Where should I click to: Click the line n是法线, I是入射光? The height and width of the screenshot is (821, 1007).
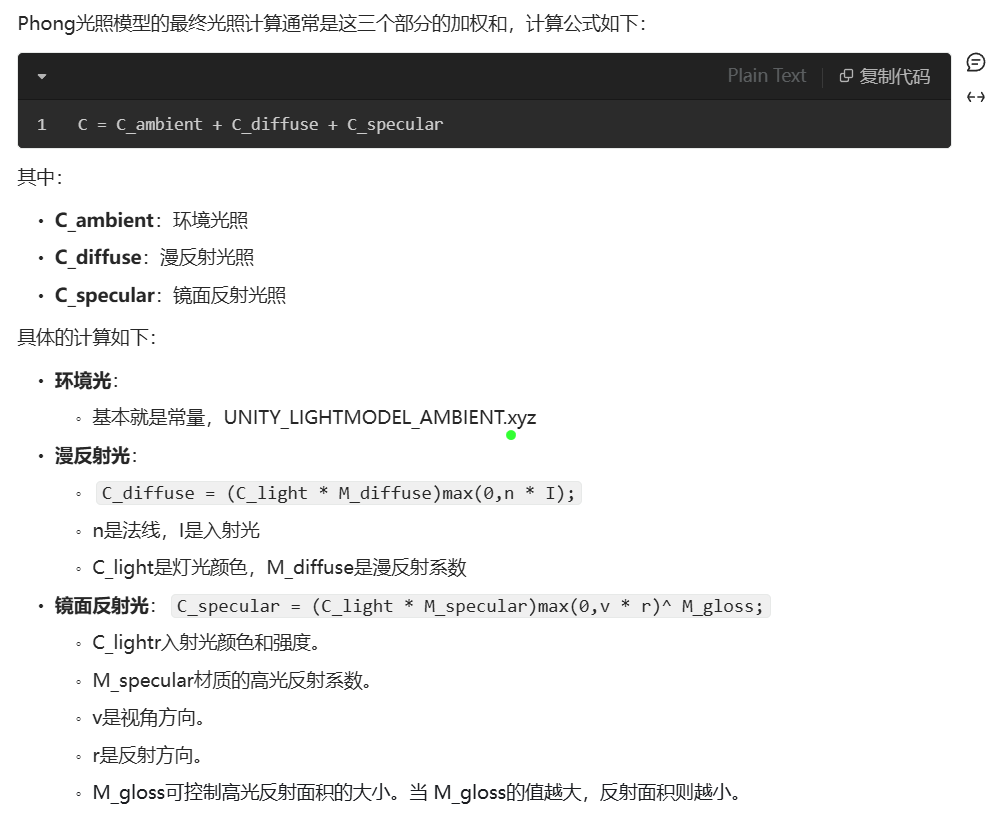pyautogui.click(x=176, y=531)
